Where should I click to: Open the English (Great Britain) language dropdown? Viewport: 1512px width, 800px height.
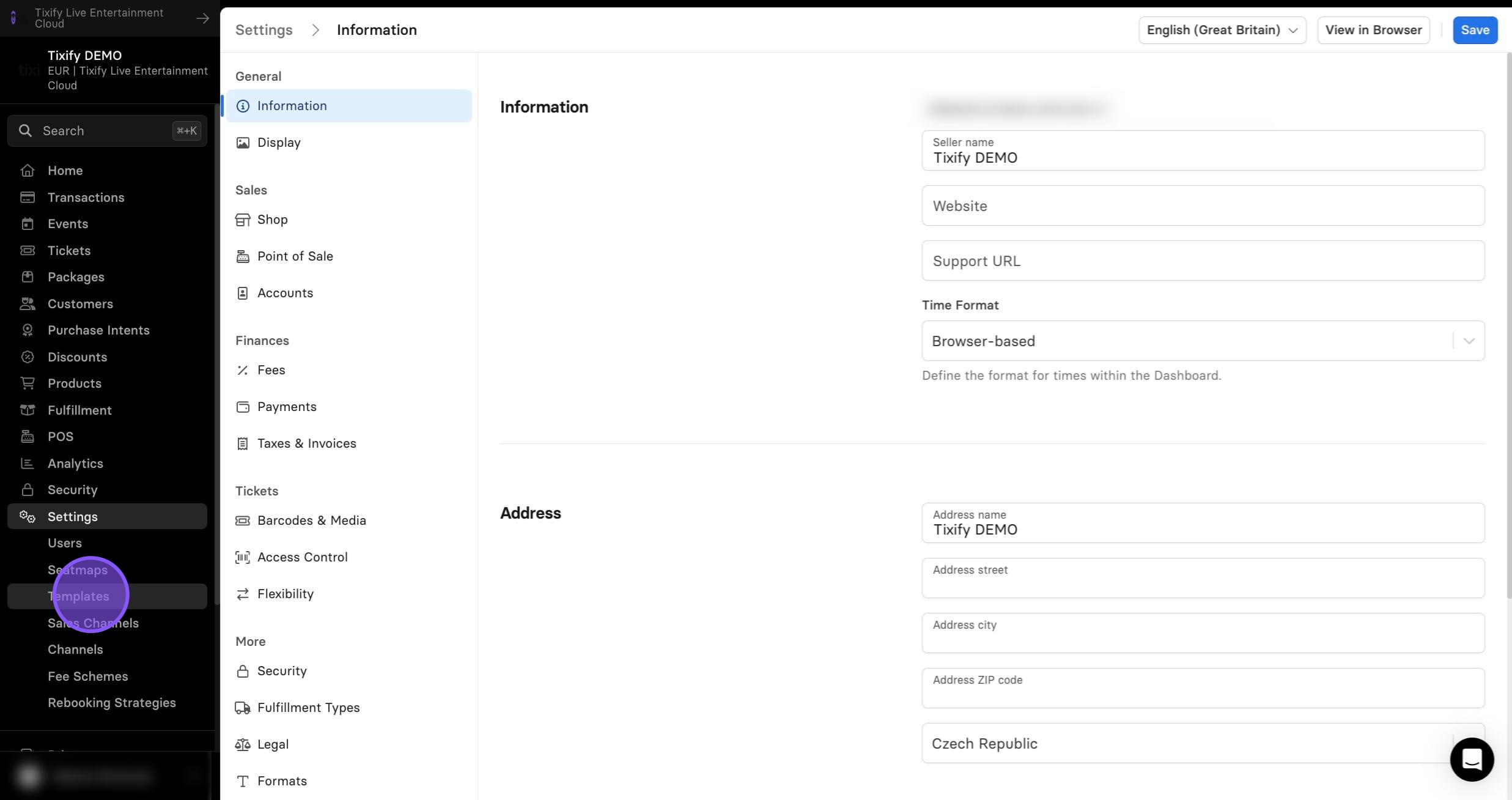coord(1222,30)
